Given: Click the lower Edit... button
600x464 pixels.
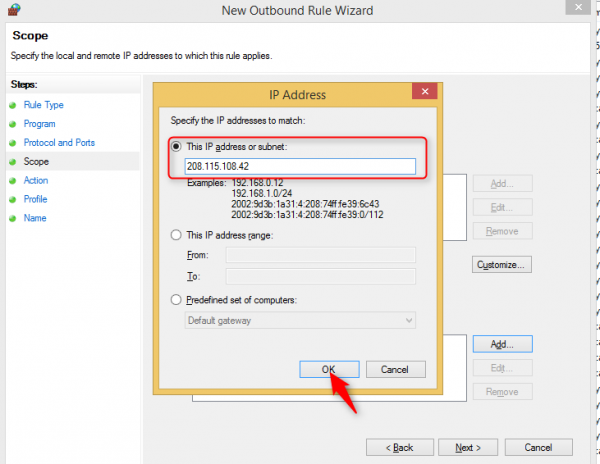Looking at the screenshot, I should [502, 368].
